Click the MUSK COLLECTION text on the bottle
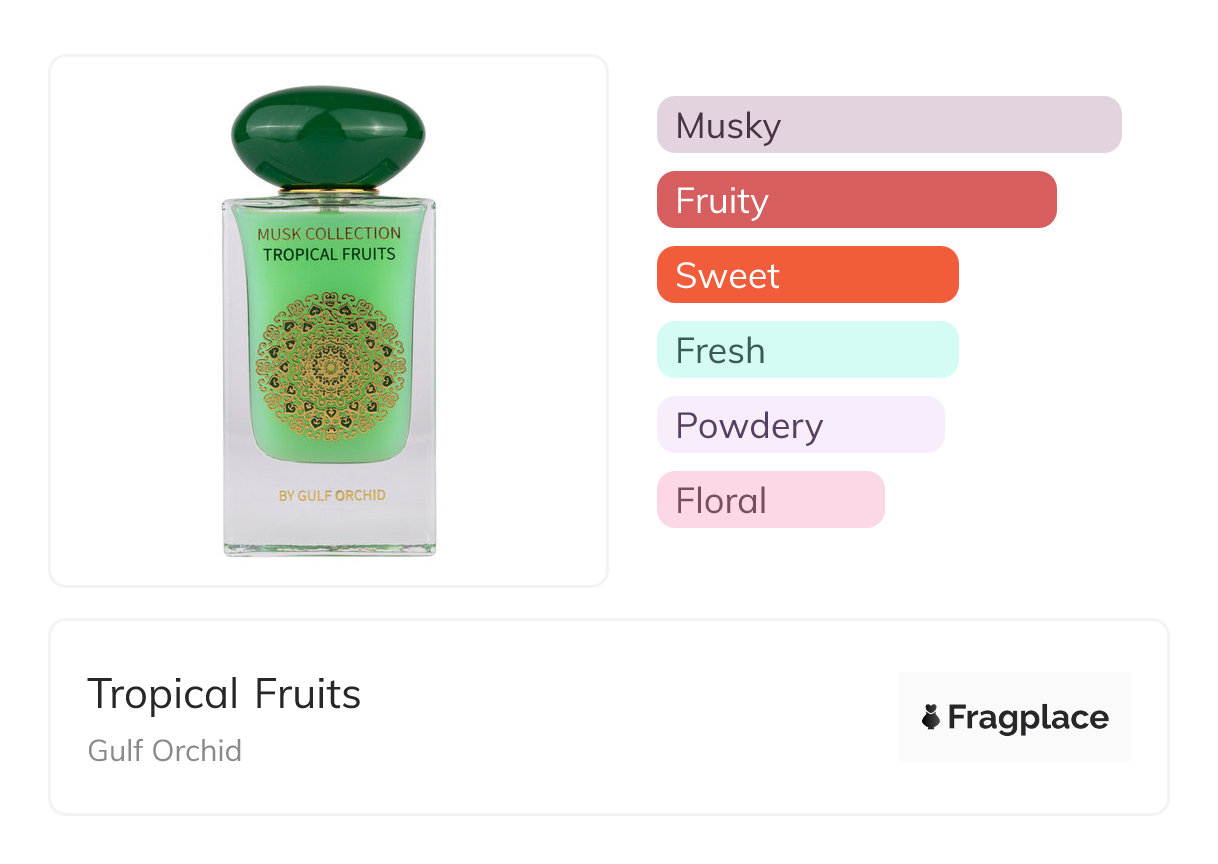The height and width of the screenshot is (864, 1218). point(329,234)
